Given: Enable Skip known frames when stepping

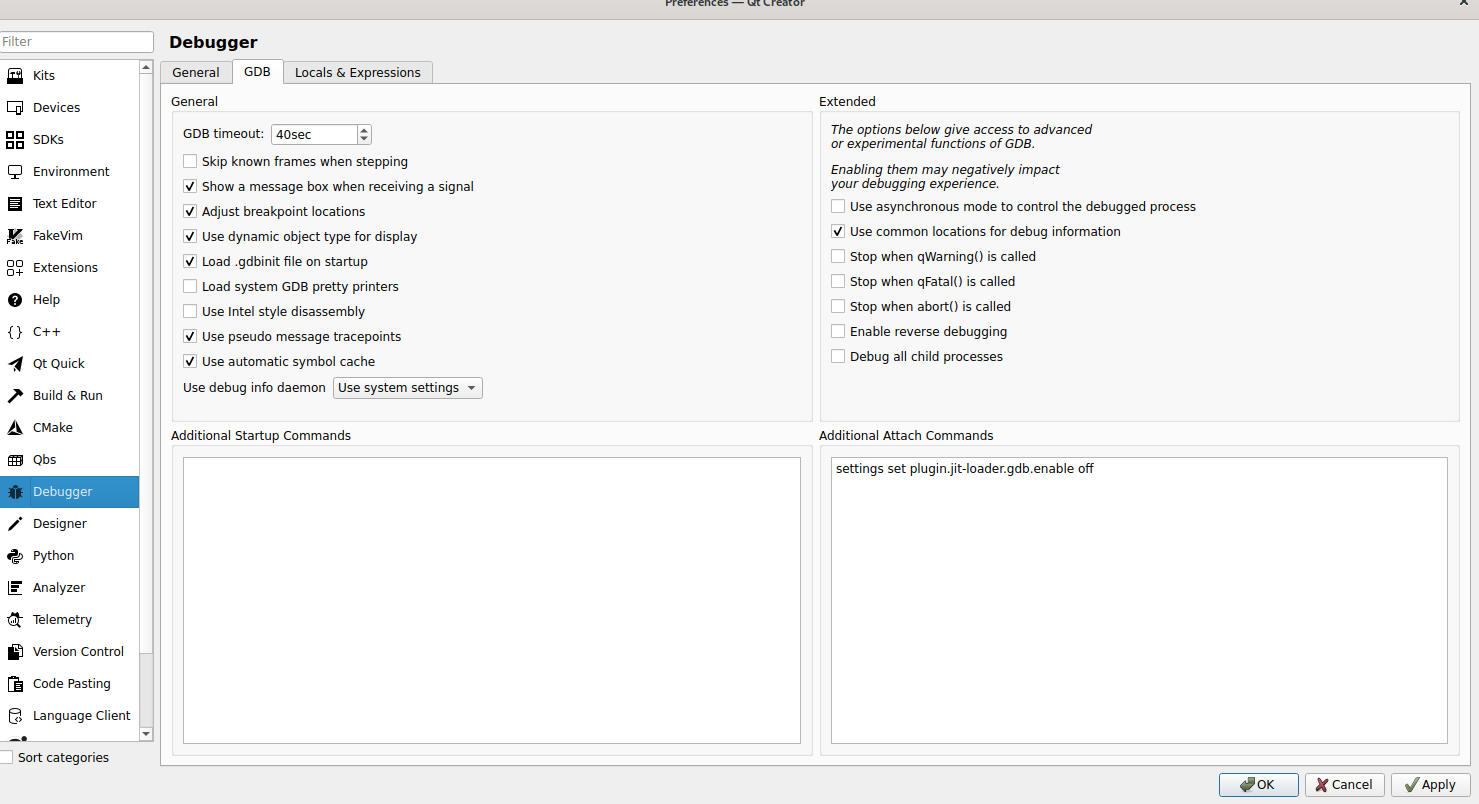Looking at the screenshot, I should click(x=190, y=162).
